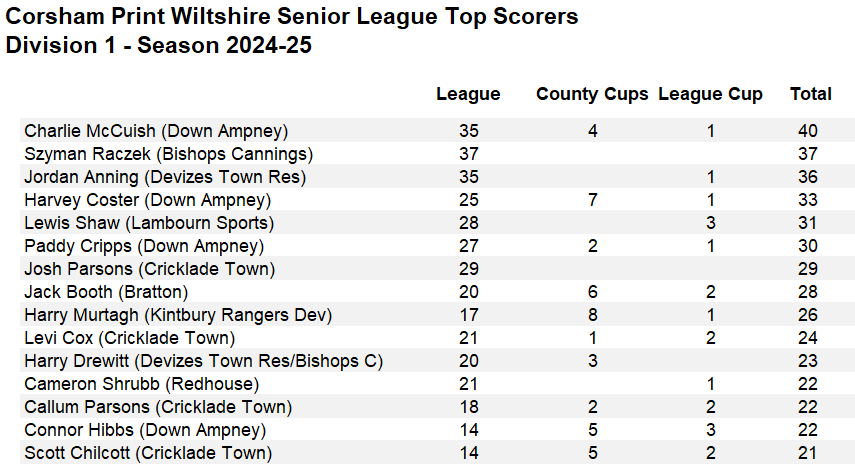The height and width of the screenshot is (464, 855).
Task: Click Jordan Anning (Devizes Town Res)
Action: click(x=165, y=177)
